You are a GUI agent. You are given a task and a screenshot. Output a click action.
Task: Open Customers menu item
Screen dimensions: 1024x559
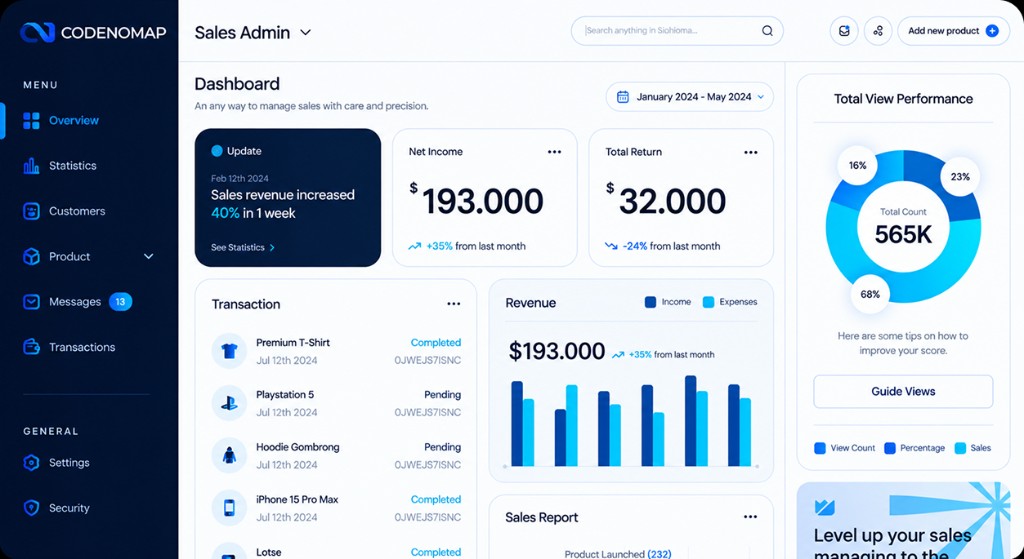(x=77, y=211)
